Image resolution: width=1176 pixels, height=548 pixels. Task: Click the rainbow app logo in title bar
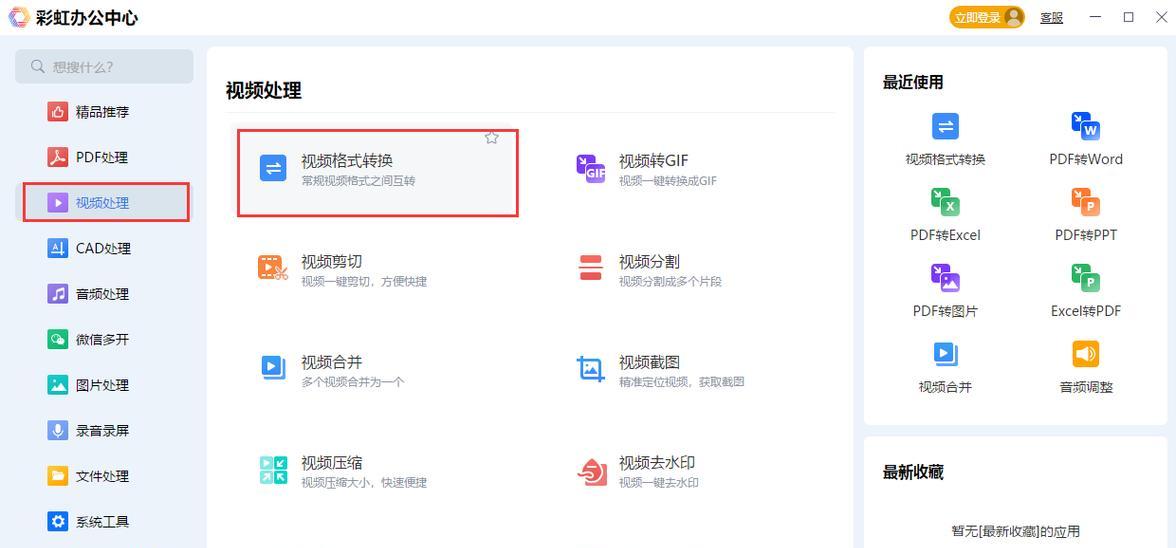[19, 17]
